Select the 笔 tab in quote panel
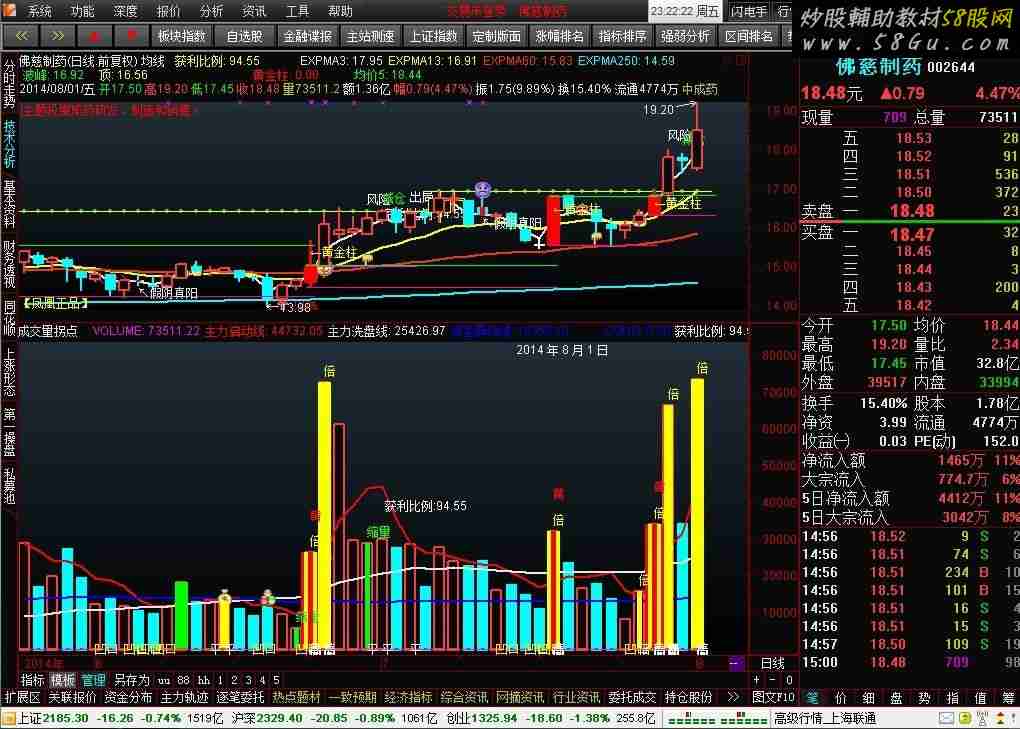This screenshot has height=729, width=1020. pos(812,698)
